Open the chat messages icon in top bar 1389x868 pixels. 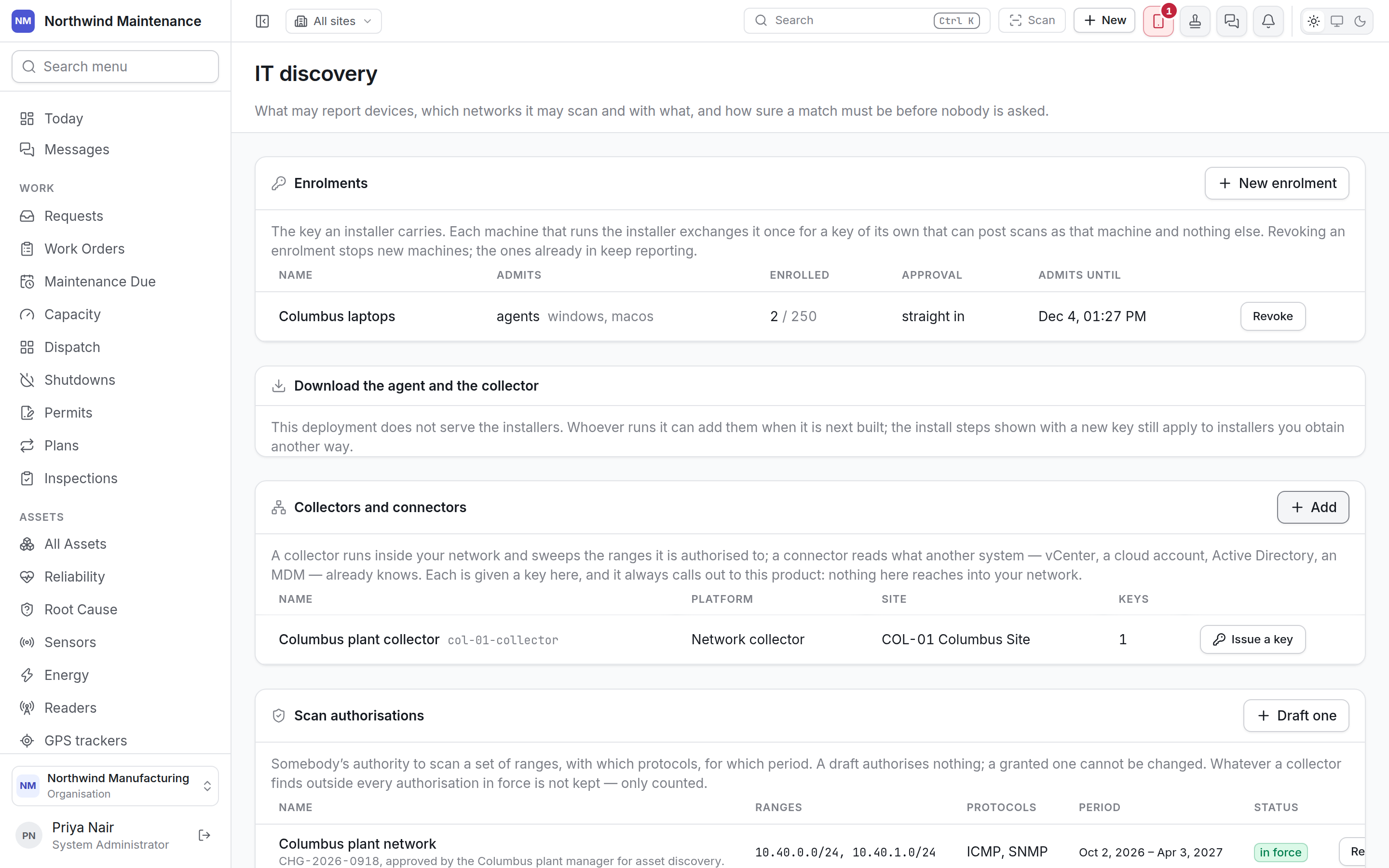click(1232, 21)
